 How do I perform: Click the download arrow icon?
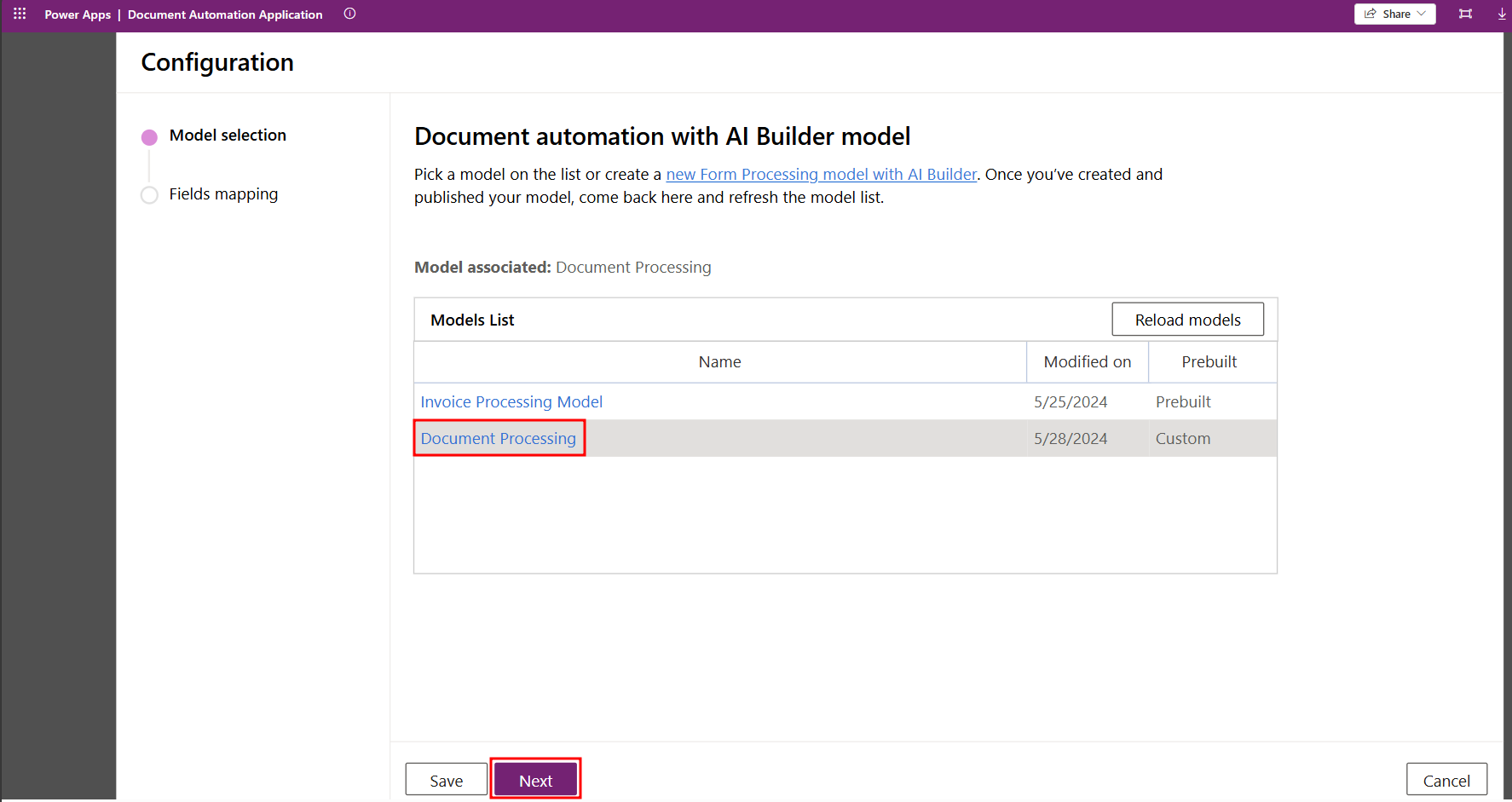click(1502, 14)
